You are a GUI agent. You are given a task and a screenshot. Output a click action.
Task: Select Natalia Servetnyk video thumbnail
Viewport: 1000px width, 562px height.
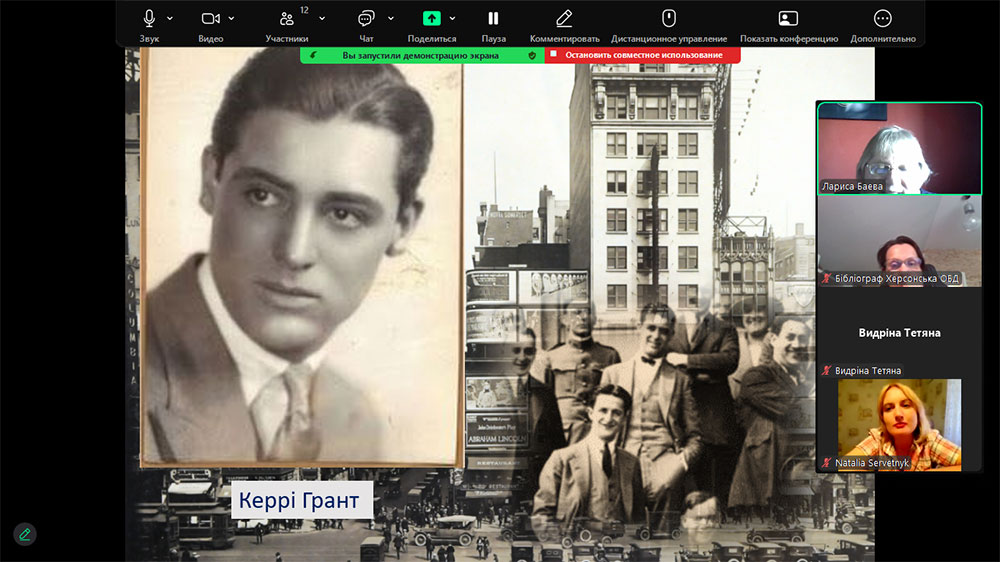[899, 425]
